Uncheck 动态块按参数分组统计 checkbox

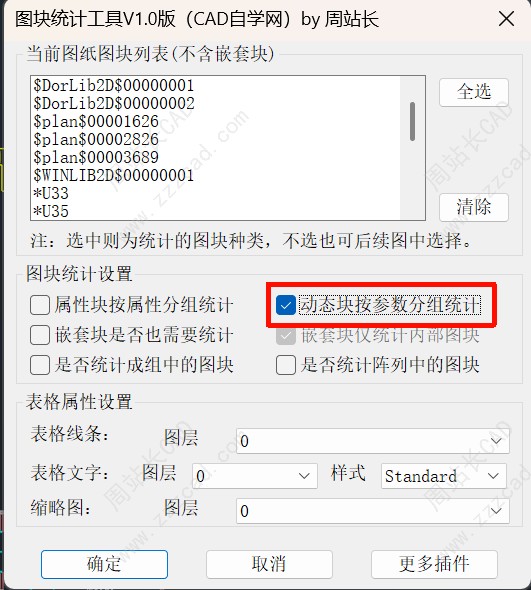tap(286, 305)
